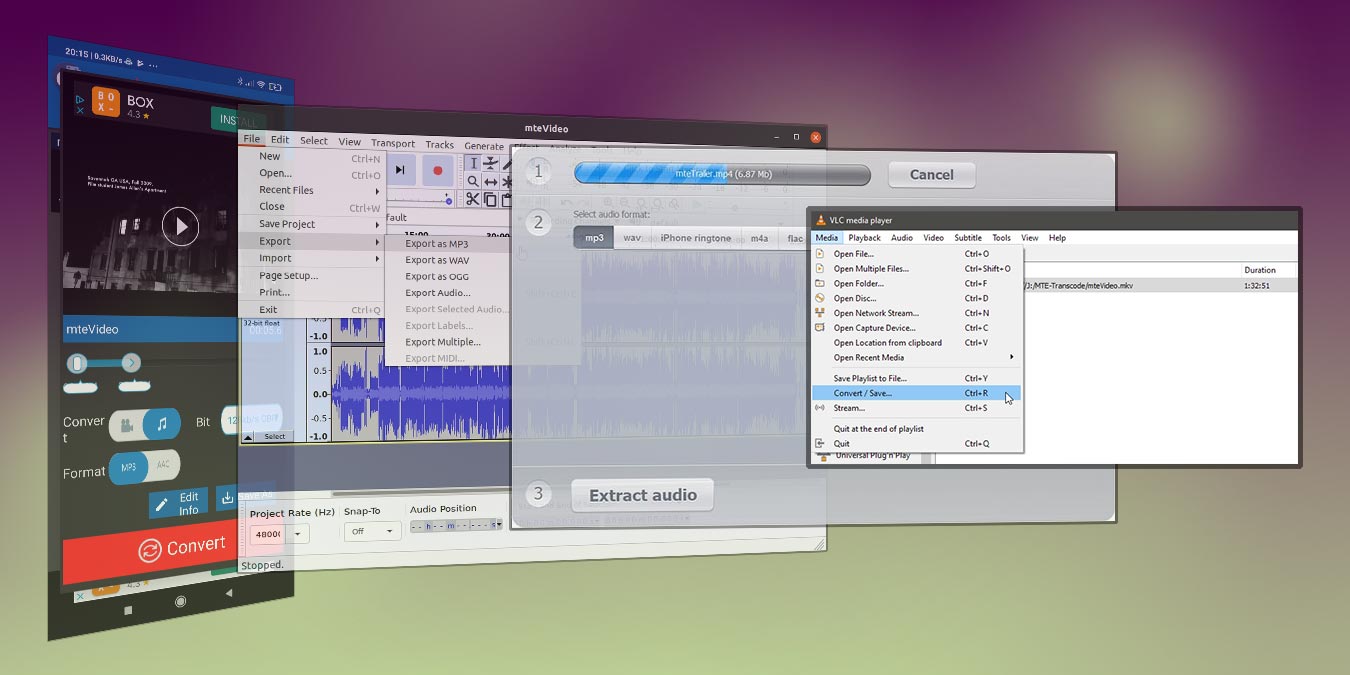Select the Time Shift tool
This screenshot has width=1350, height=675.
490,182
